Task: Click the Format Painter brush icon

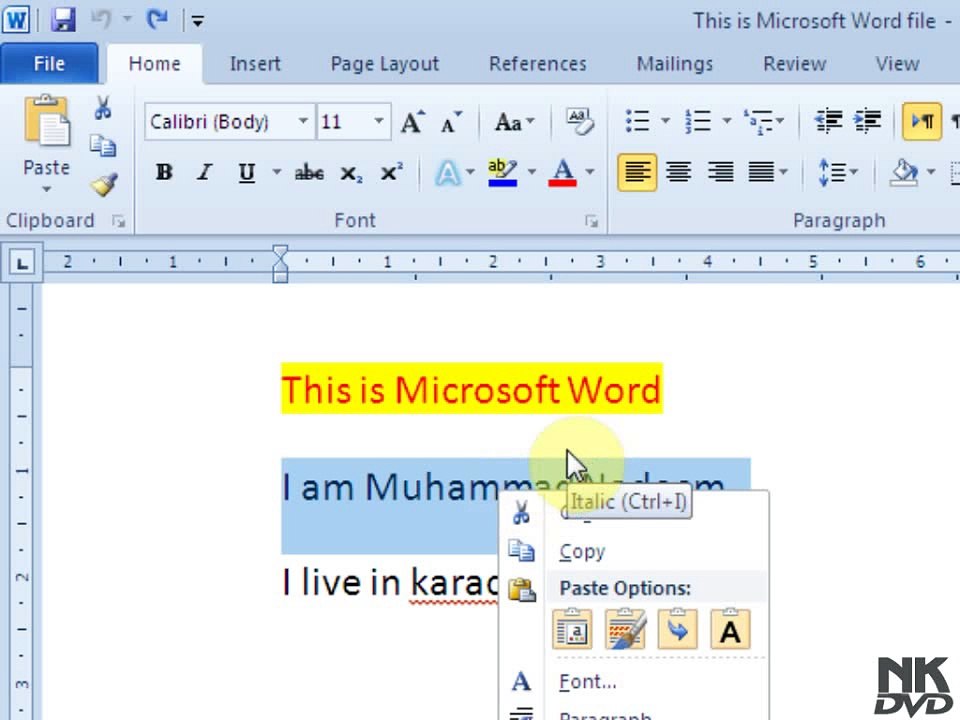Action: point(104,184)
